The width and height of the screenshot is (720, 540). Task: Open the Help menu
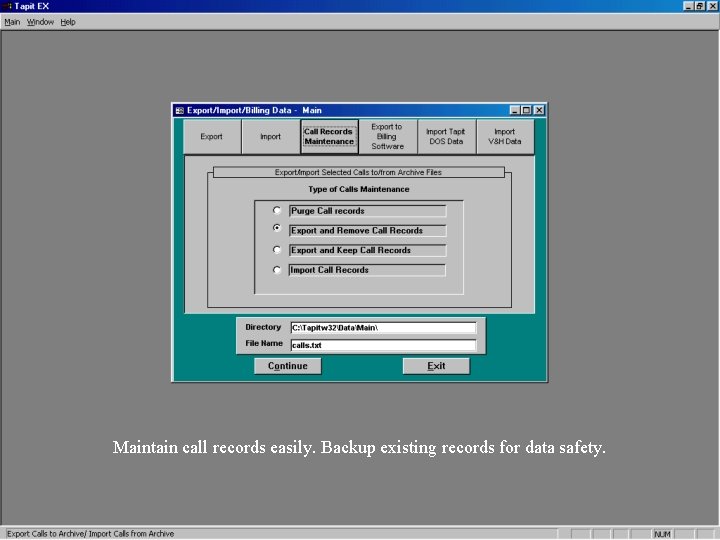(x=68, y=22)
